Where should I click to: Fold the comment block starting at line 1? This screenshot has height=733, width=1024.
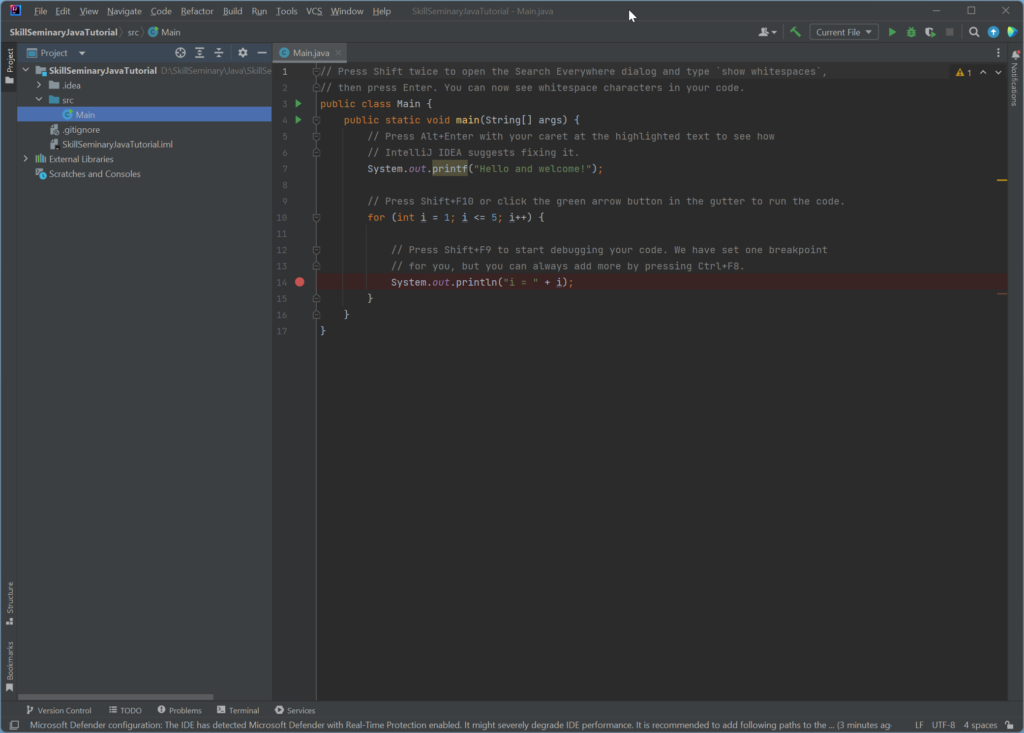(x=316, y=72)
